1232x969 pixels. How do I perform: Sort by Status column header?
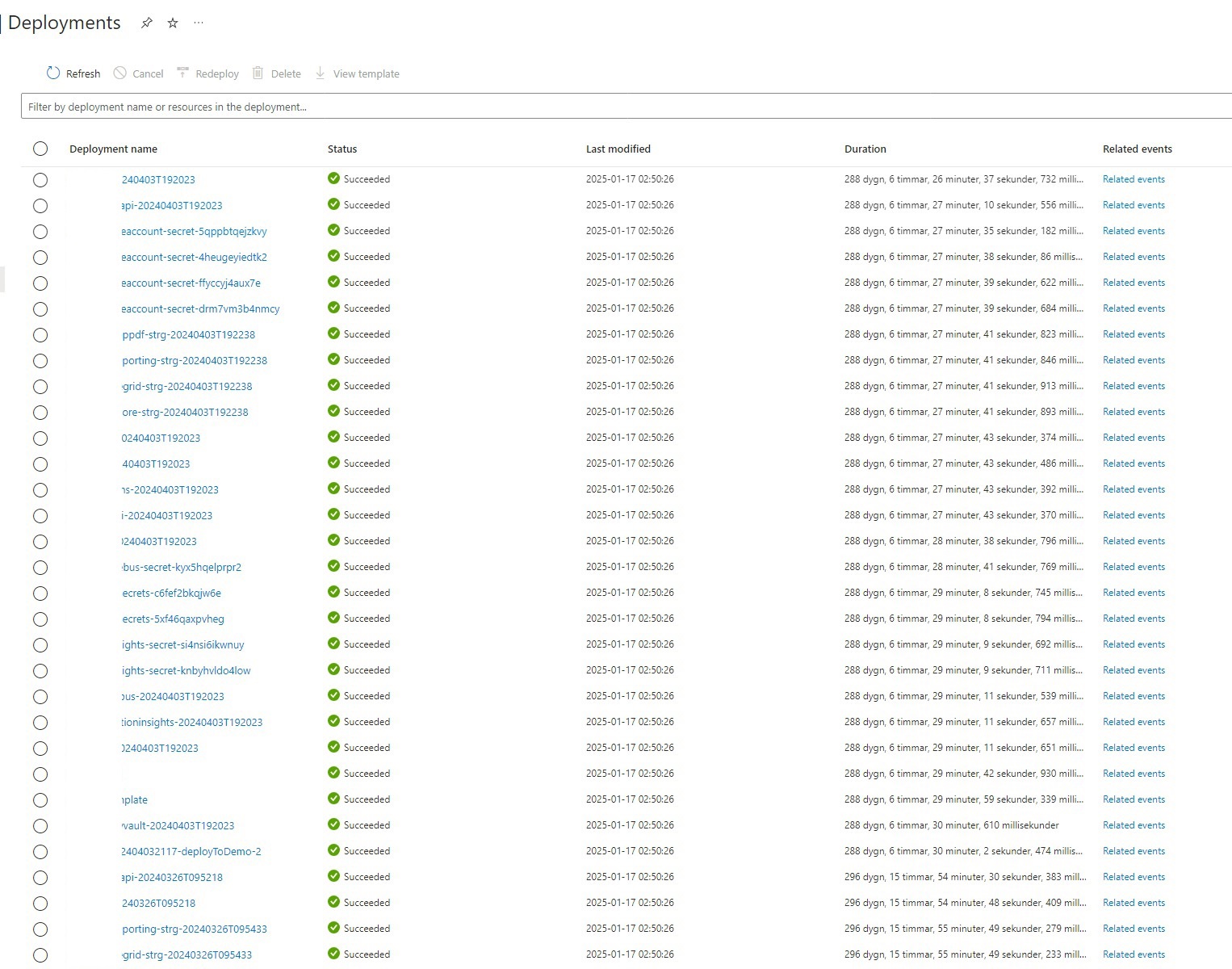click(x=342, y=149)
